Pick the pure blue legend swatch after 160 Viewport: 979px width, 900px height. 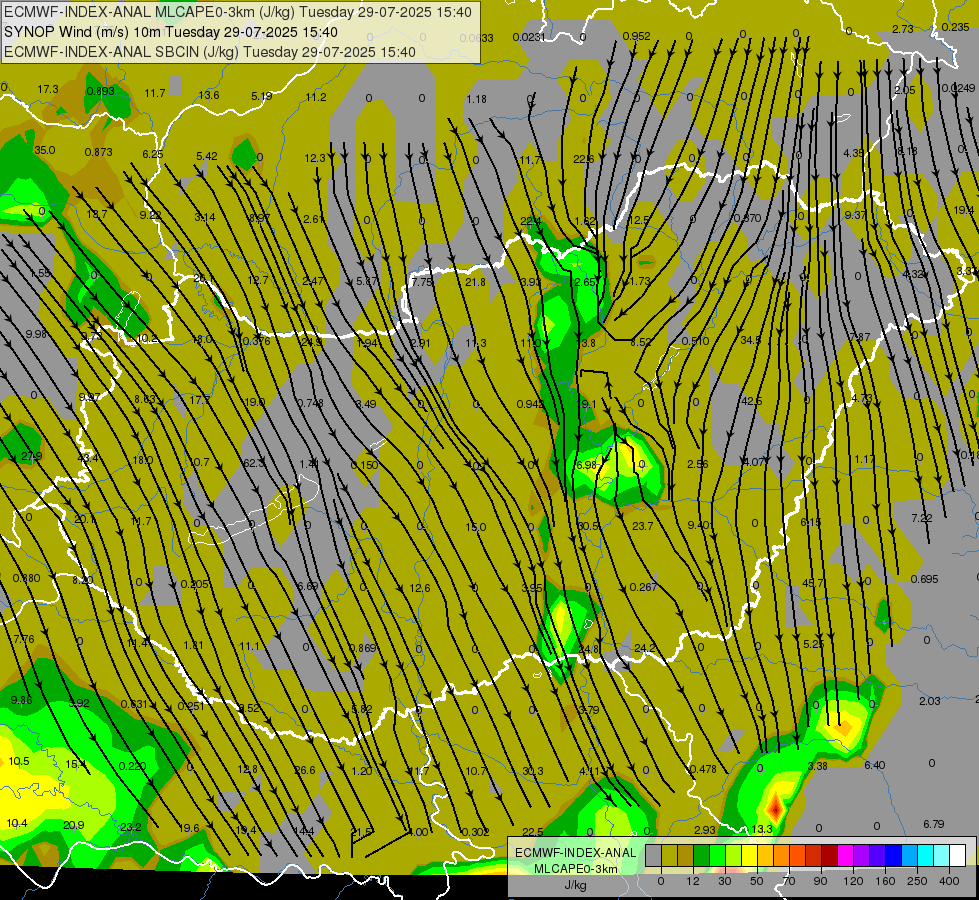click(x=894, y=855)
